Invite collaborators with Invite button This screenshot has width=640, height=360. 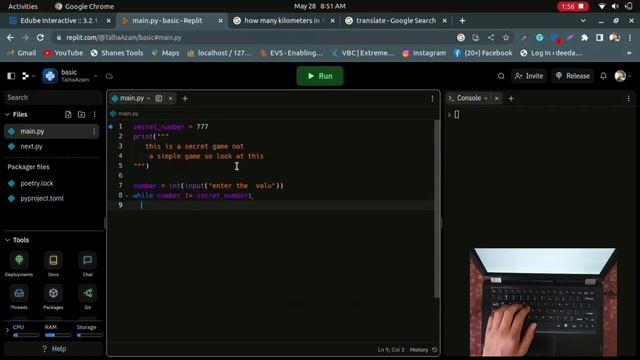click(x=529, y=76)
